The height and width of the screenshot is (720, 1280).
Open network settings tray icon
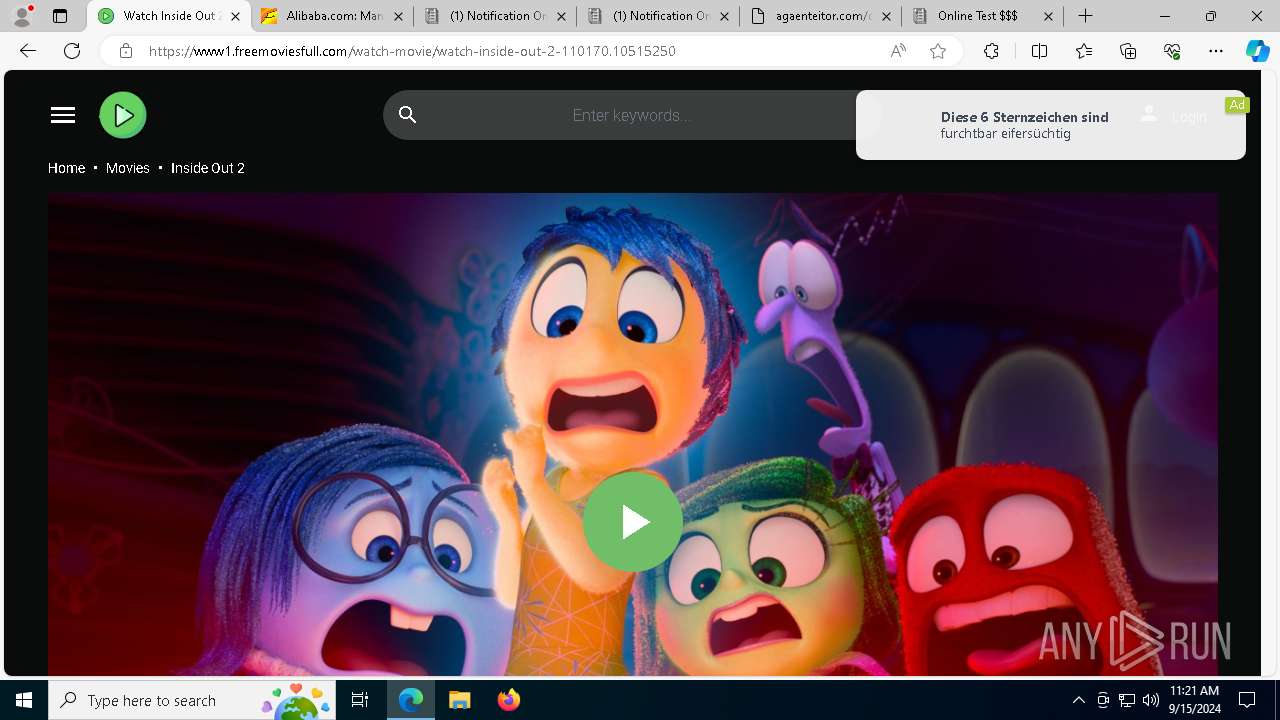point(1127,700)
